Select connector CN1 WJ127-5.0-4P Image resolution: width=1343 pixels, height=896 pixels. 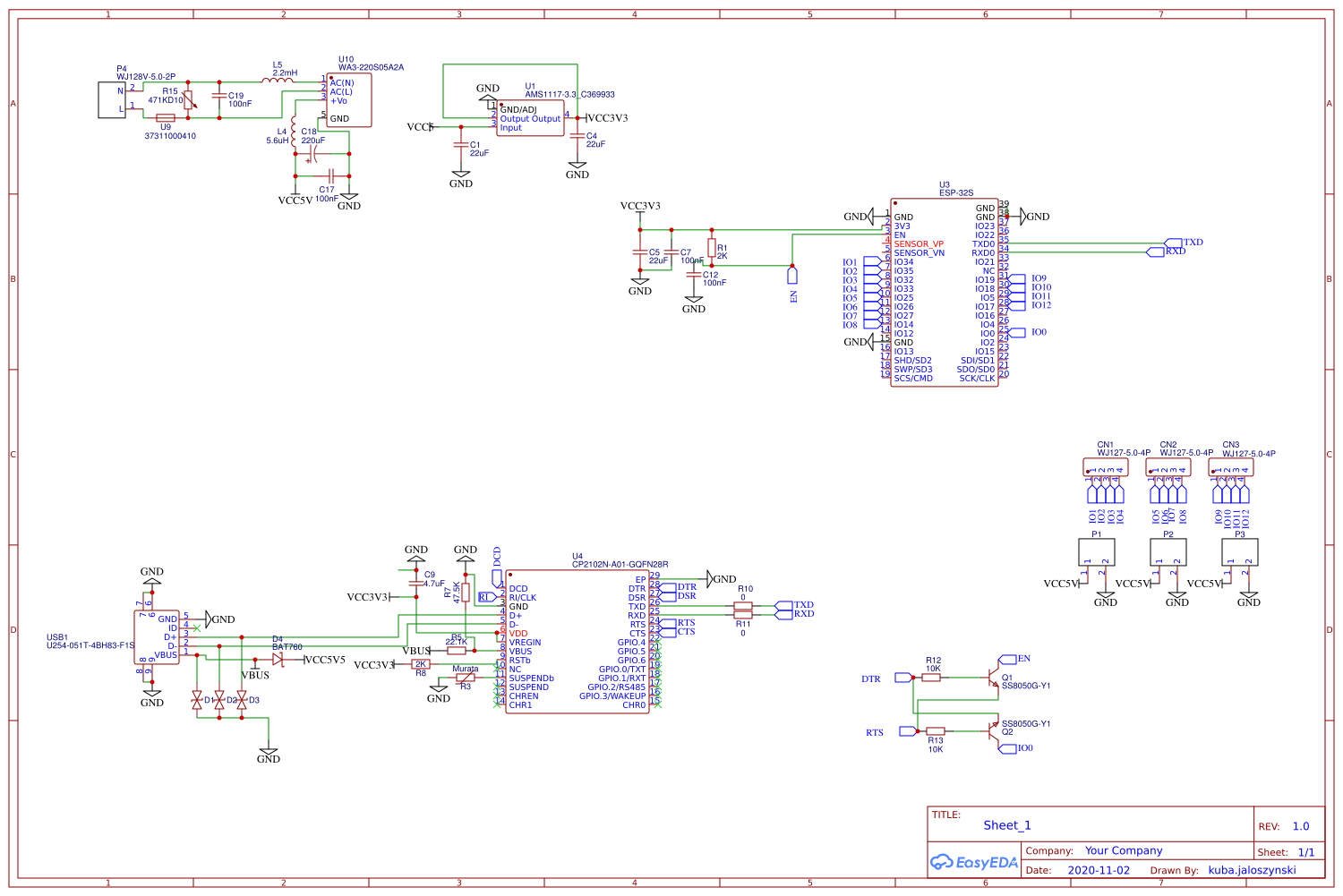click(x=1106, y=467)
